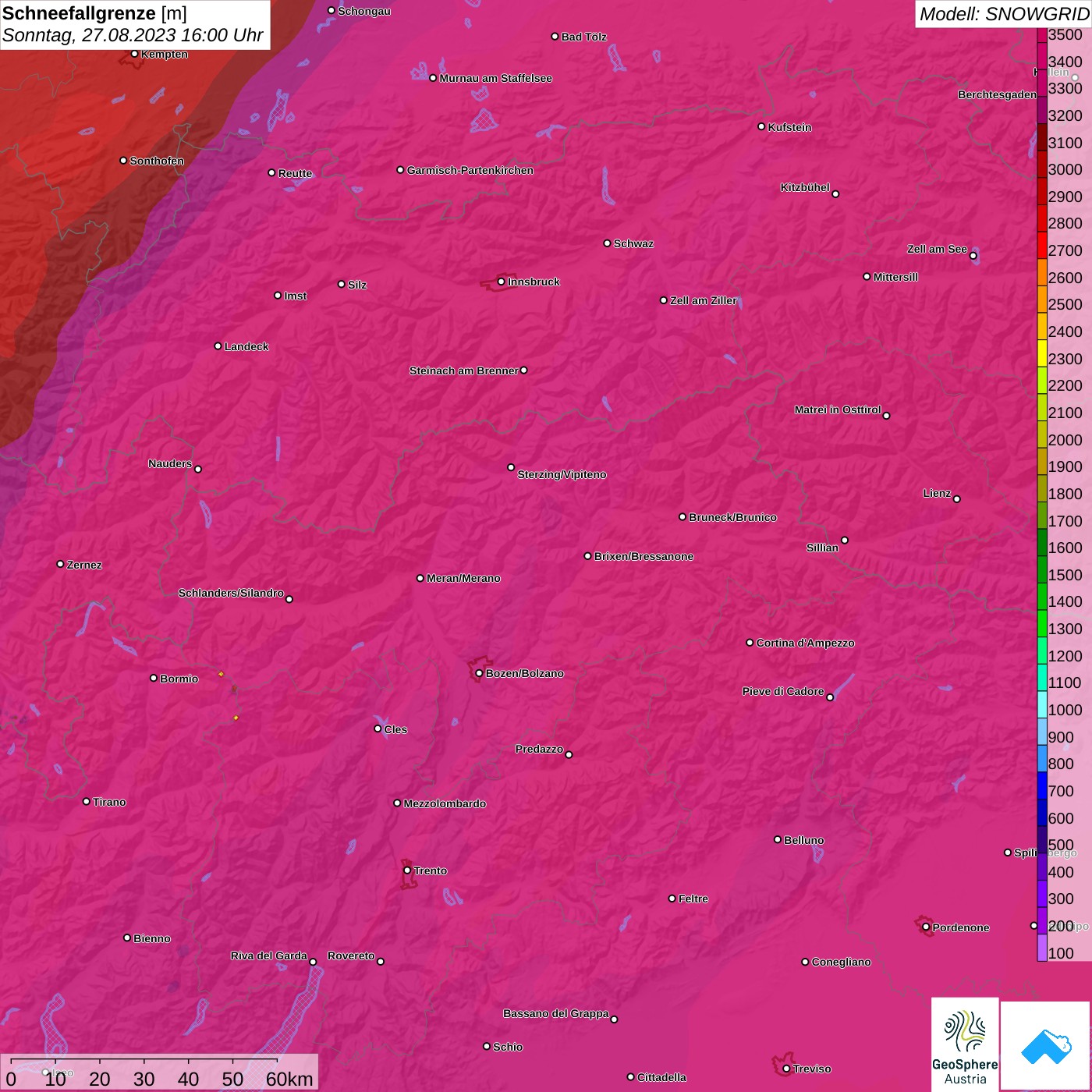Click the date Sonntag, 27.08.2023 16:00 Uhr
The height and width of the screenshot is (1092, 1092).
[133, 35]
